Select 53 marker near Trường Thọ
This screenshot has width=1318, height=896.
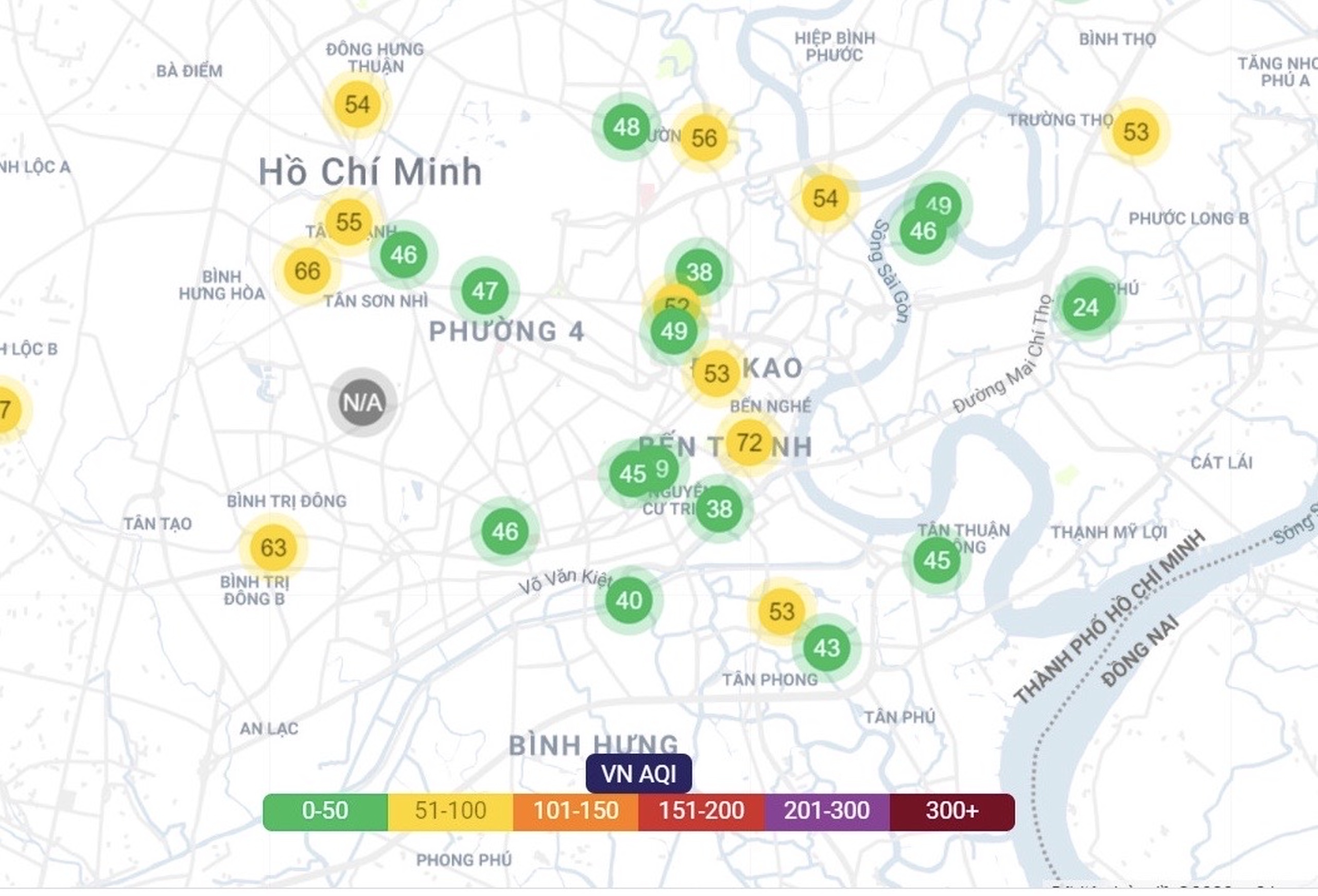1135,131
